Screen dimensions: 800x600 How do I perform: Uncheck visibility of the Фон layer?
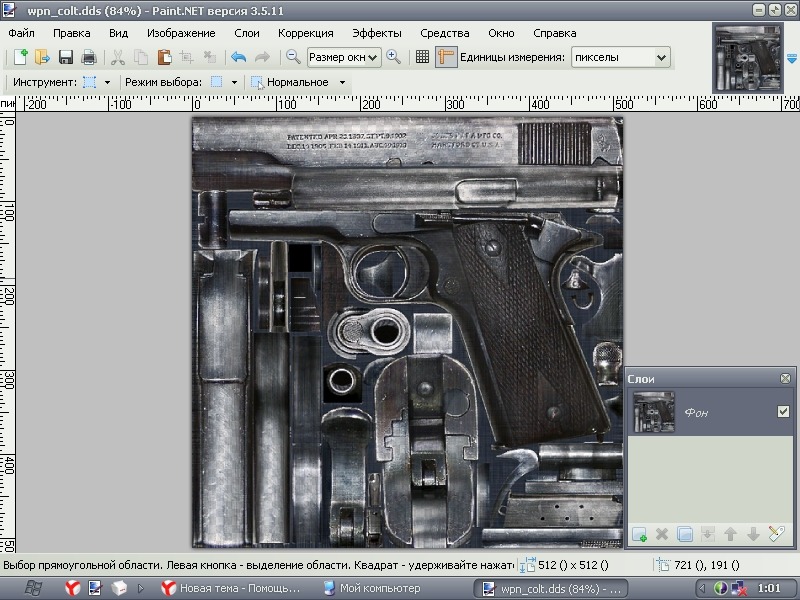(783, 412)
